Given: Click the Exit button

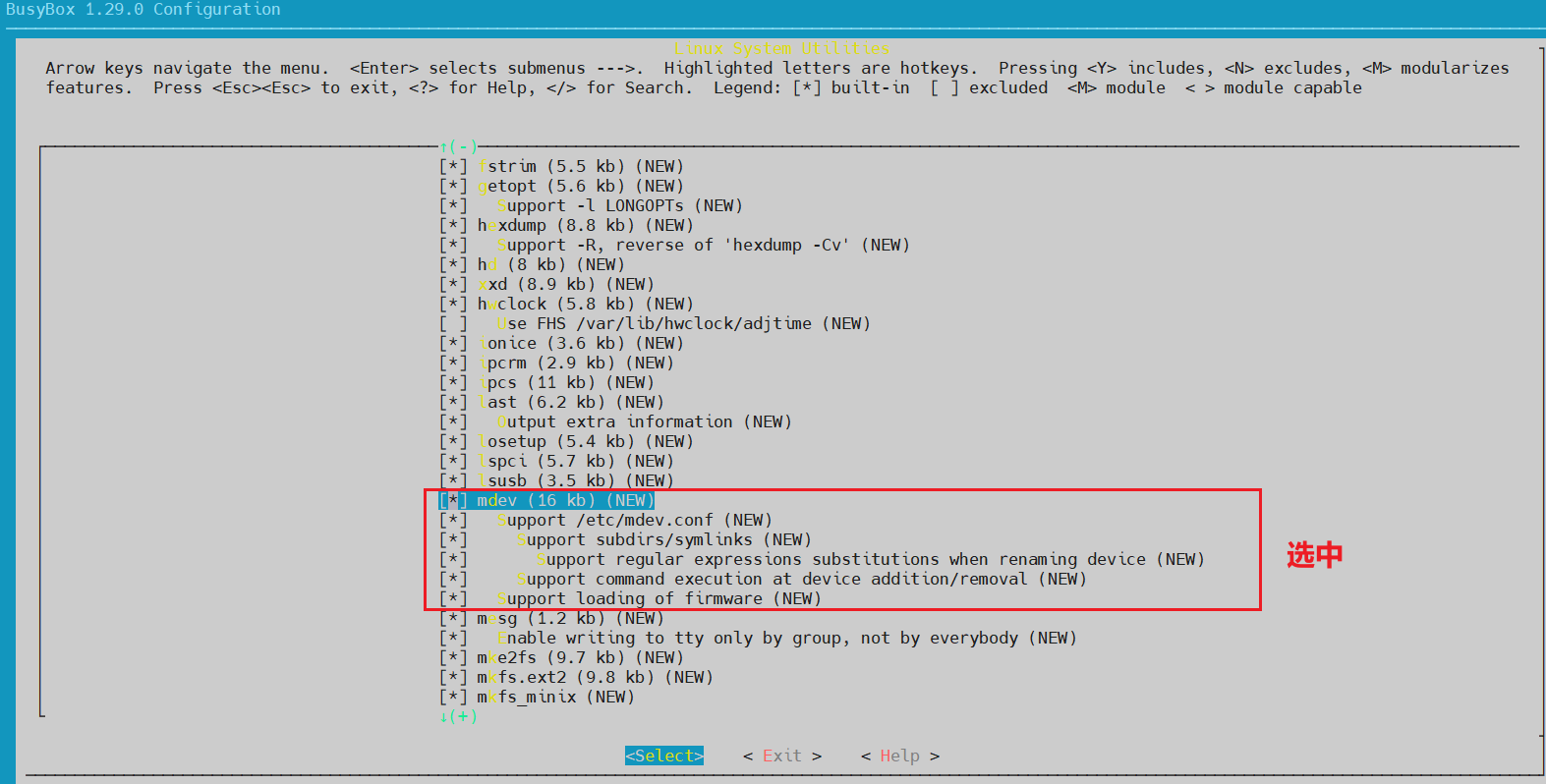Looking at the screenshot, I should pos(782,756).
